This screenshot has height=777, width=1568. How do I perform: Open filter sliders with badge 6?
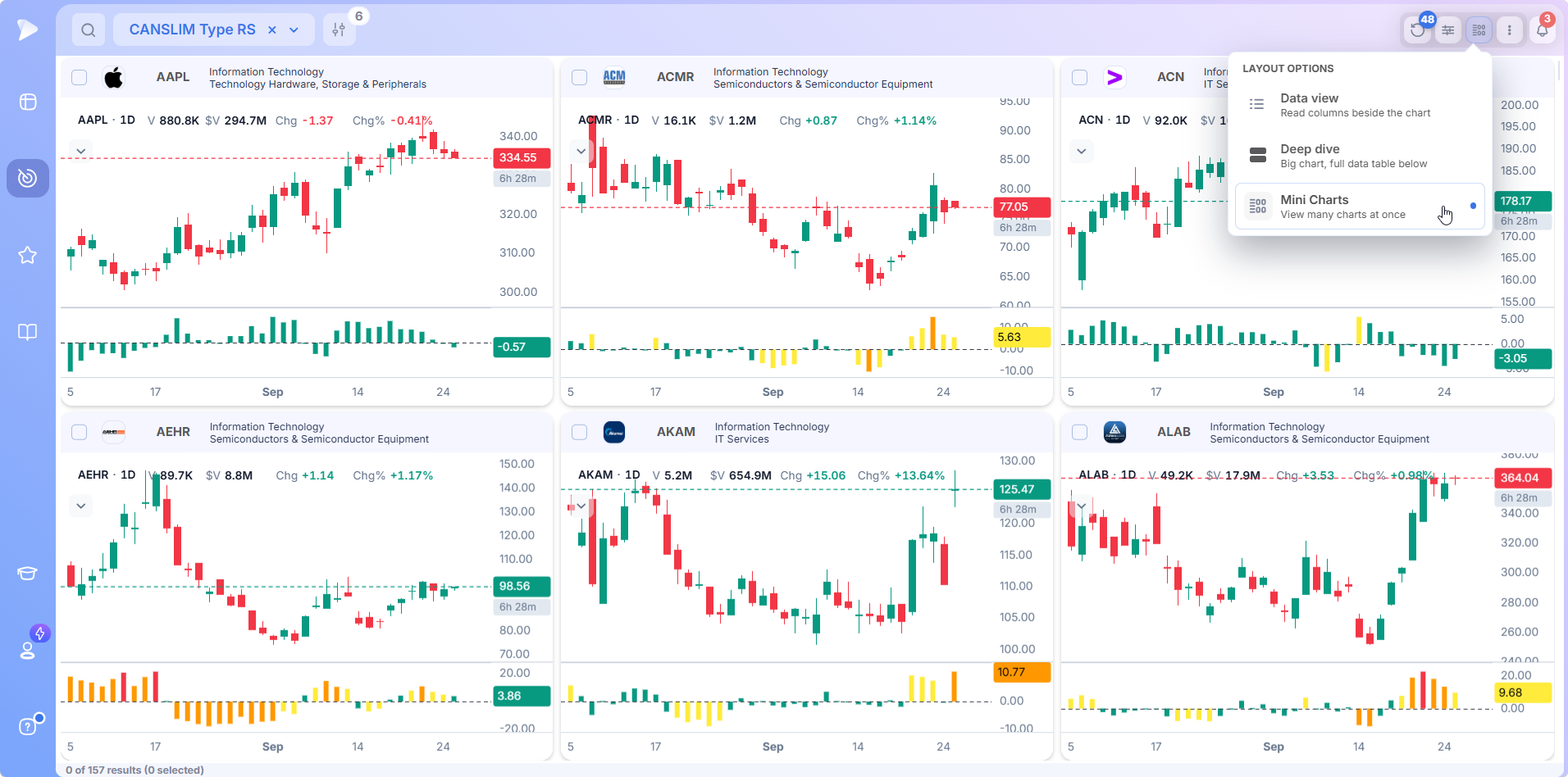pos(339,30)
